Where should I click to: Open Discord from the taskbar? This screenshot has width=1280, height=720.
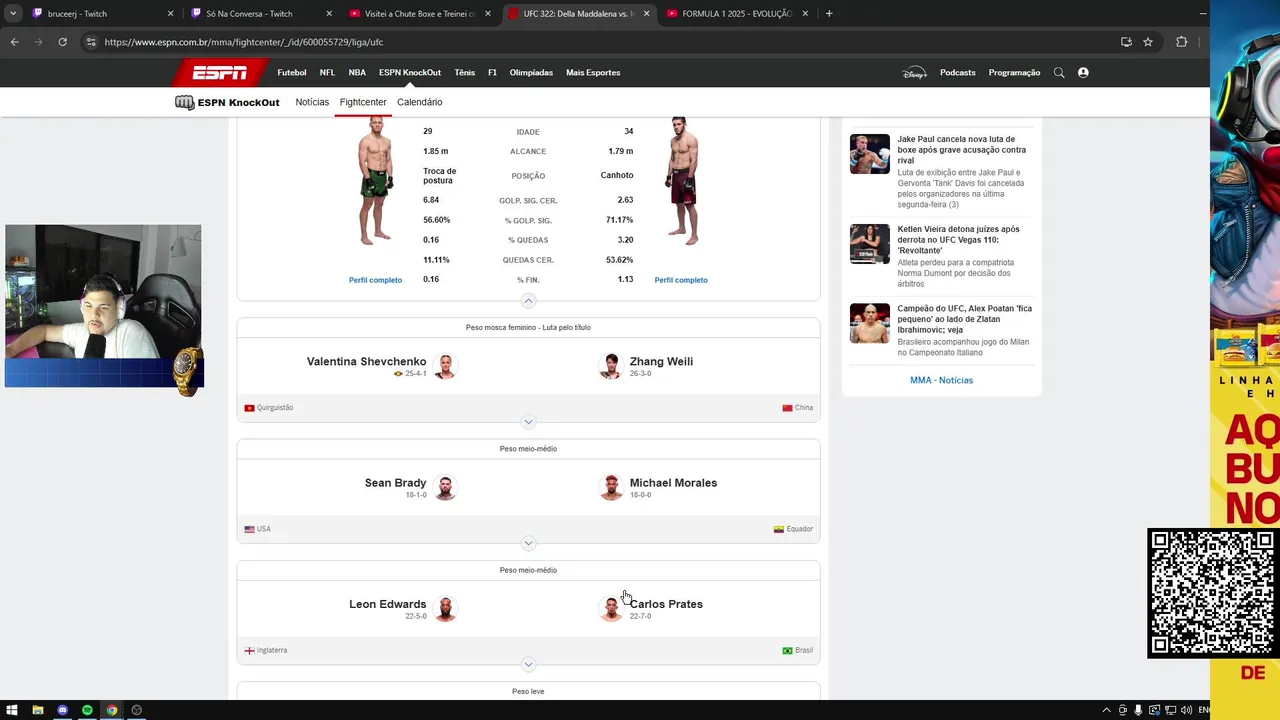62,710
